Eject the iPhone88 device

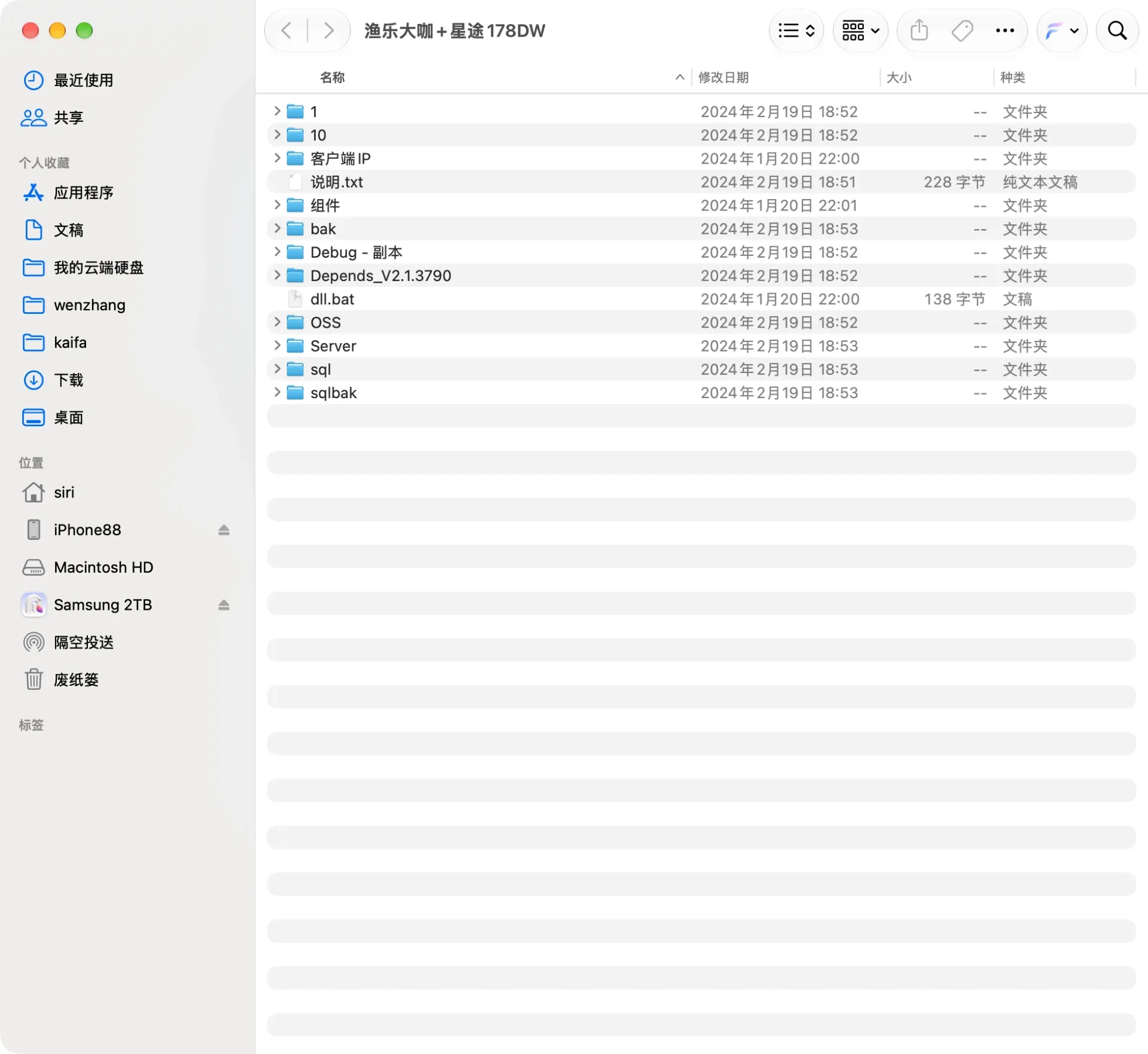tap(224, 530)
